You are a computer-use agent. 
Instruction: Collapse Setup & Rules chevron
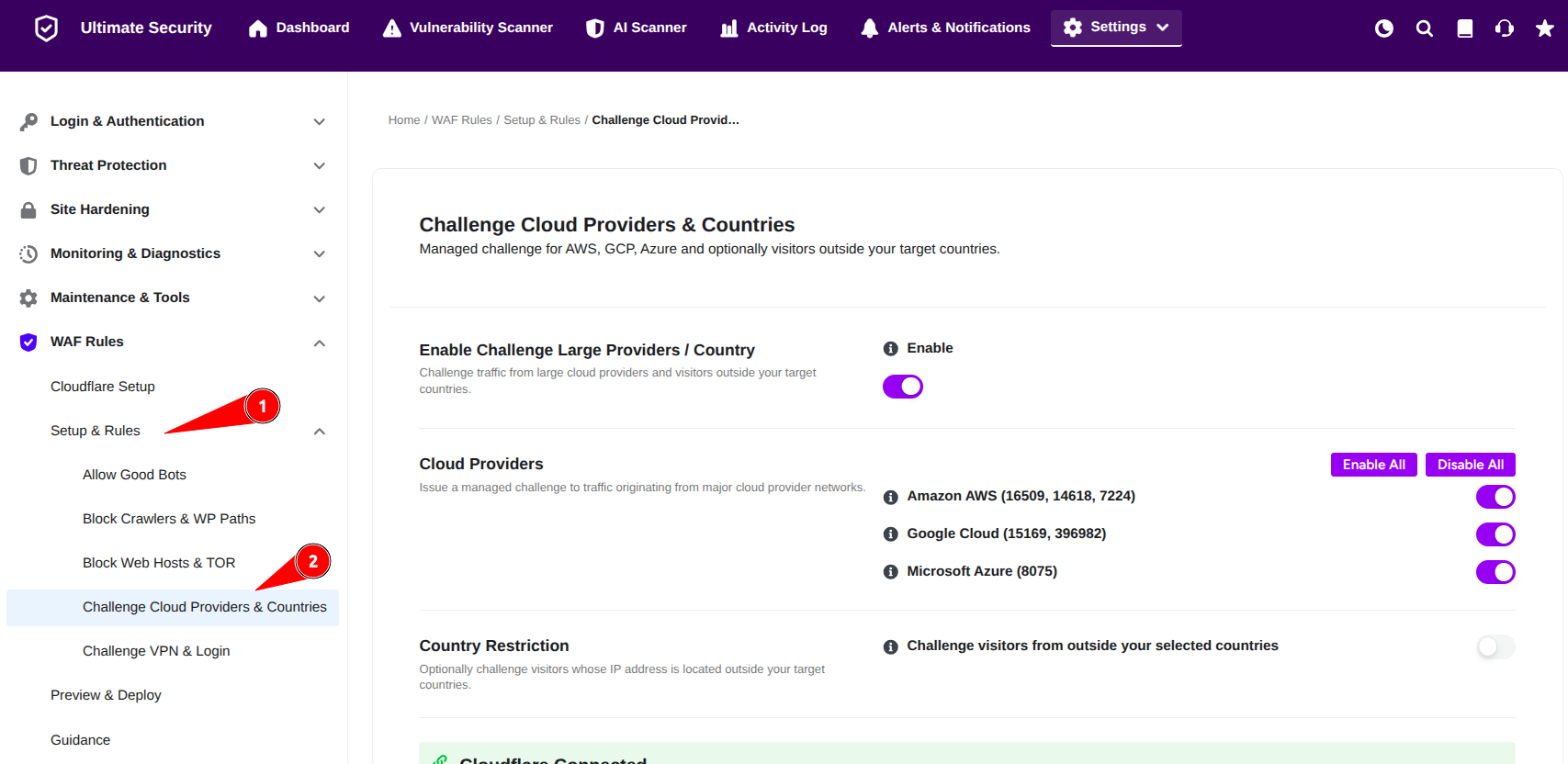click(320, 431)
